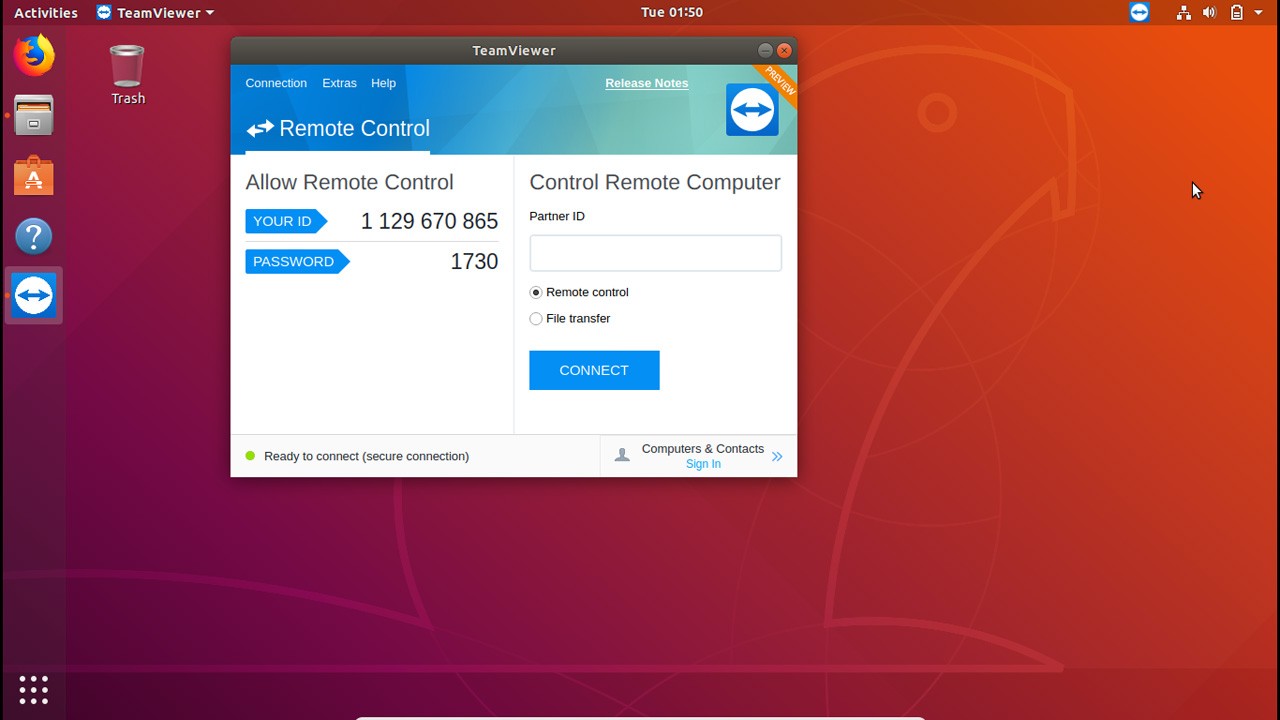Open the network status icon

pos(1184,13)
